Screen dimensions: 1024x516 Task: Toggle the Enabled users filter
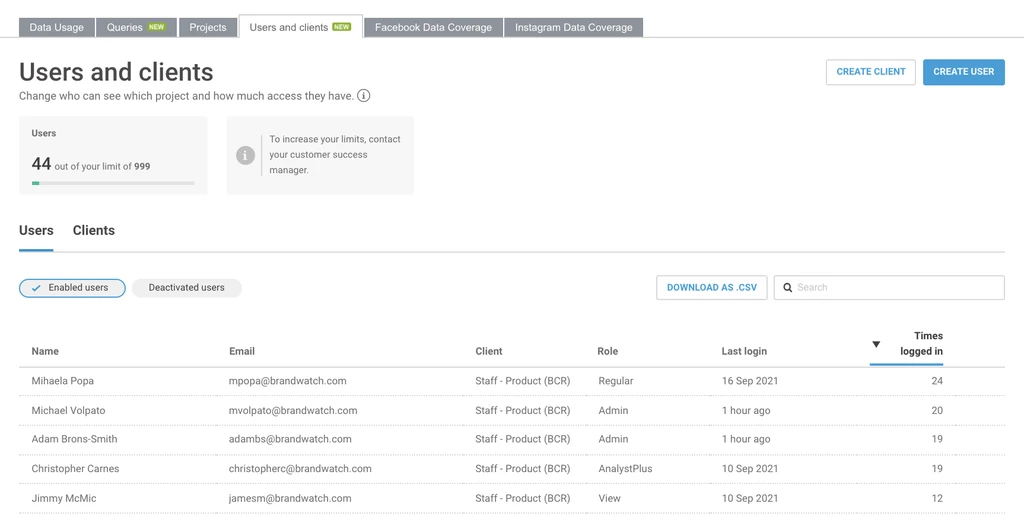pyautogui.click(x=72, y=288)
